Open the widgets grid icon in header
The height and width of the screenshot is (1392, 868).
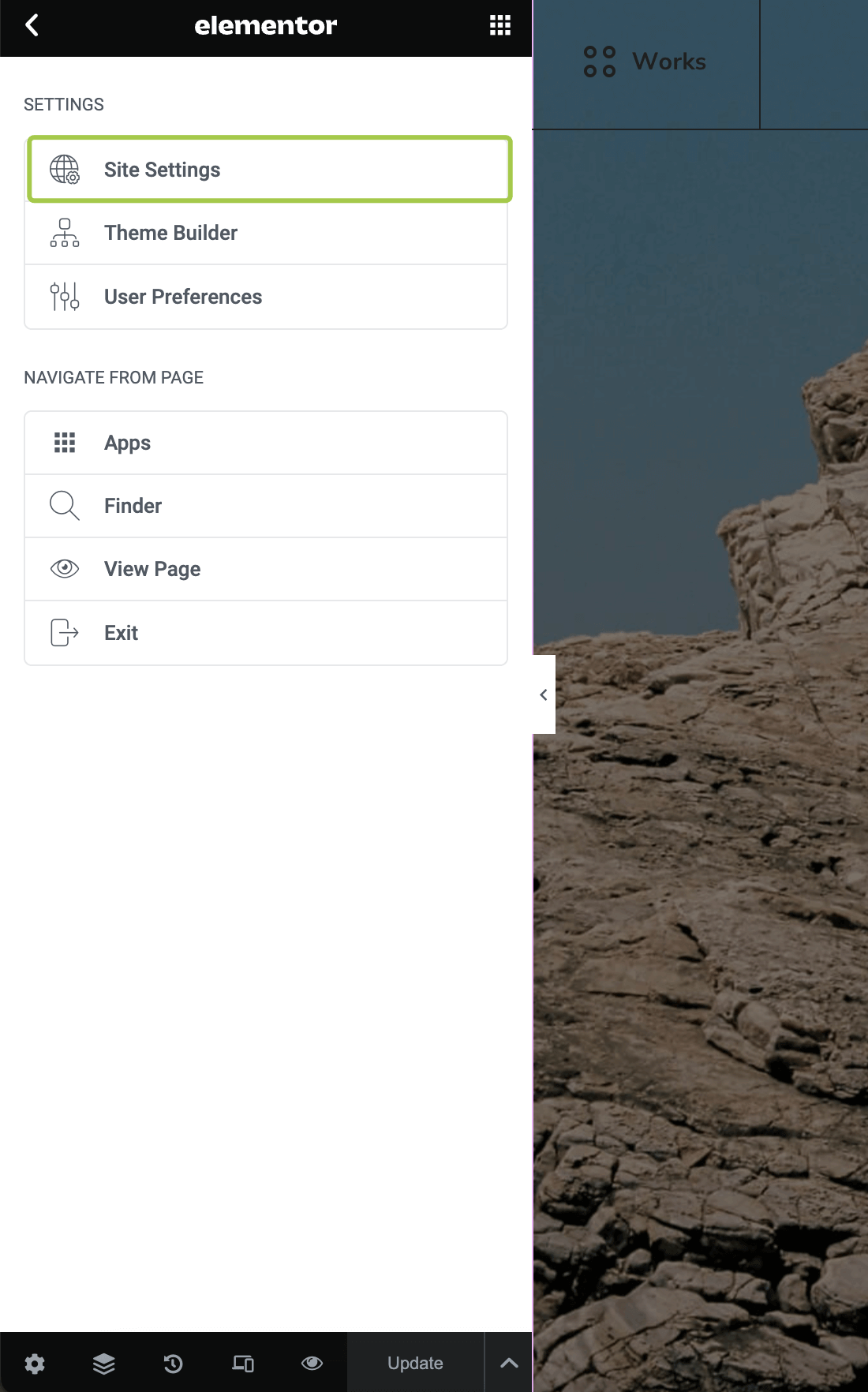coord(500,25)
